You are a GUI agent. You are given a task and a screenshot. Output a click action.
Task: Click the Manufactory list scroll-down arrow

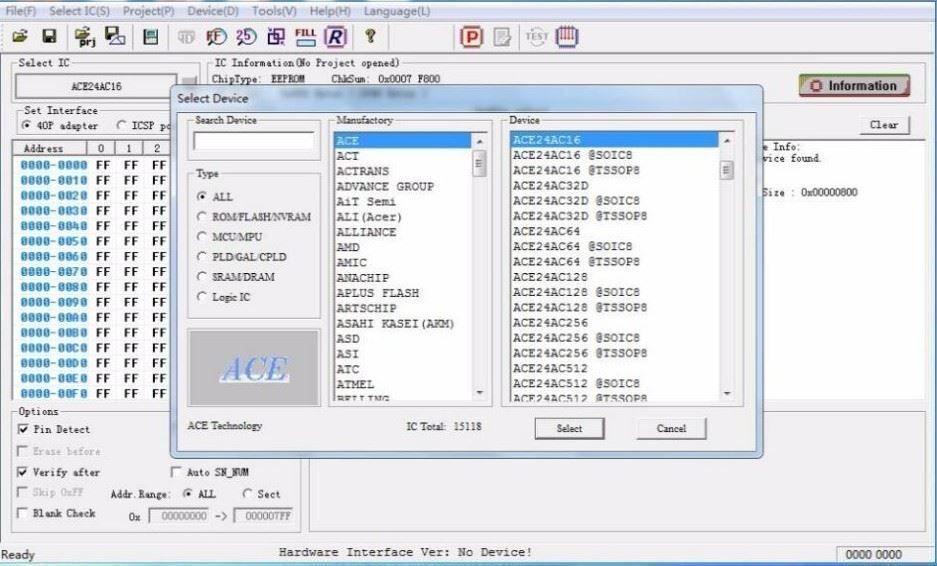point(479,393)
